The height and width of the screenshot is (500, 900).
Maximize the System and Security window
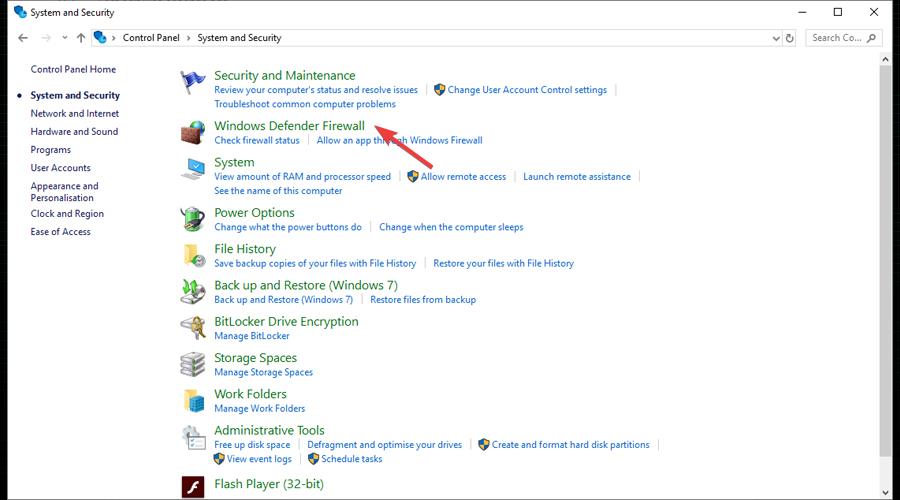(838, 12)
